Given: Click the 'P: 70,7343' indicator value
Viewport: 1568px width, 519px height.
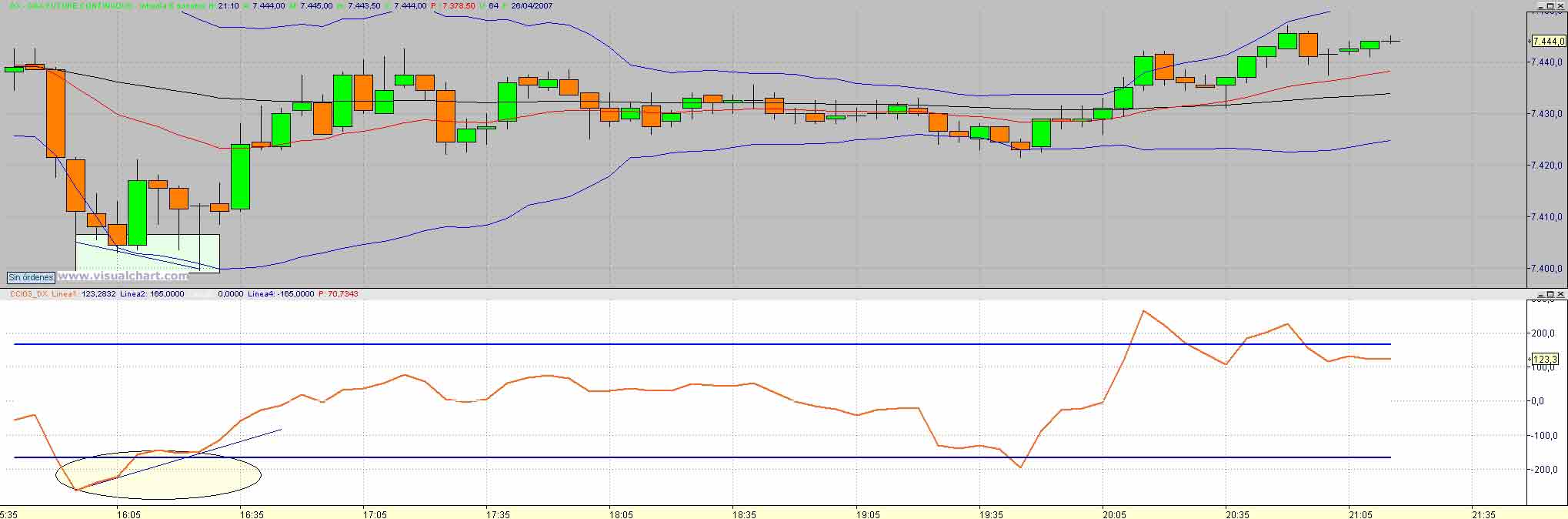Looking at the screenshot, I should [339, 293].
